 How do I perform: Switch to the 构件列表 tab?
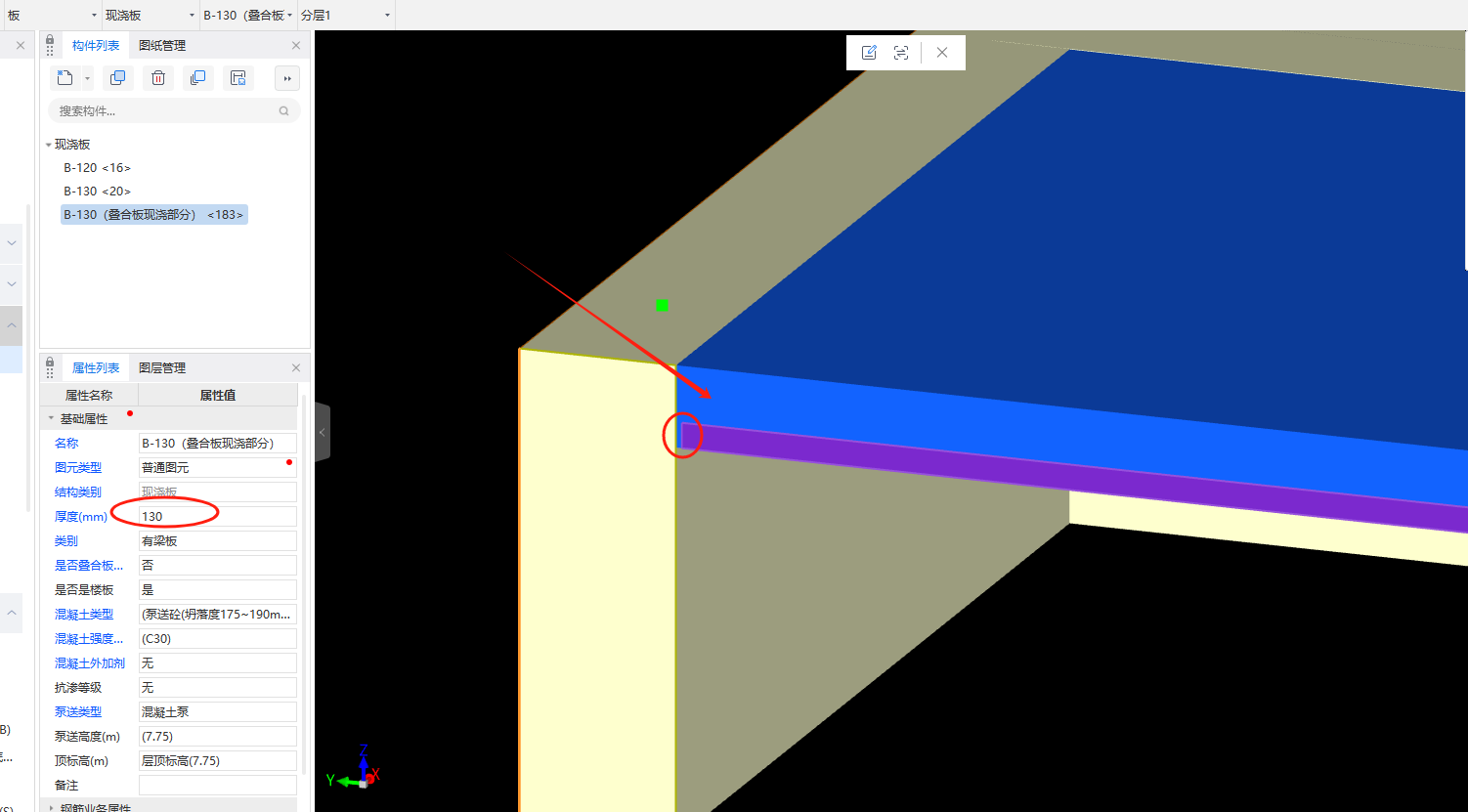pos(96,46)
